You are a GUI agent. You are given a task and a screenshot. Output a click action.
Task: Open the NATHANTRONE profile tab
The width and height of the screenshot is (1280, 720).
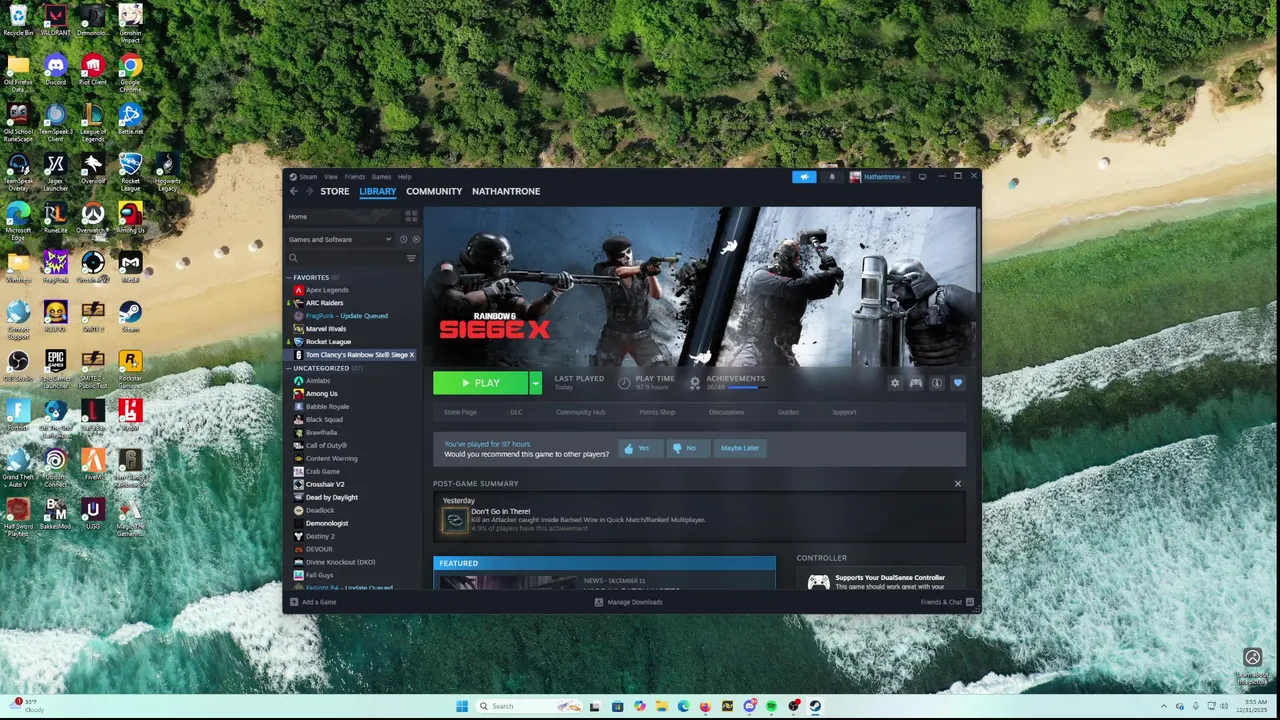pyautogui.click(x=506, y=191)
